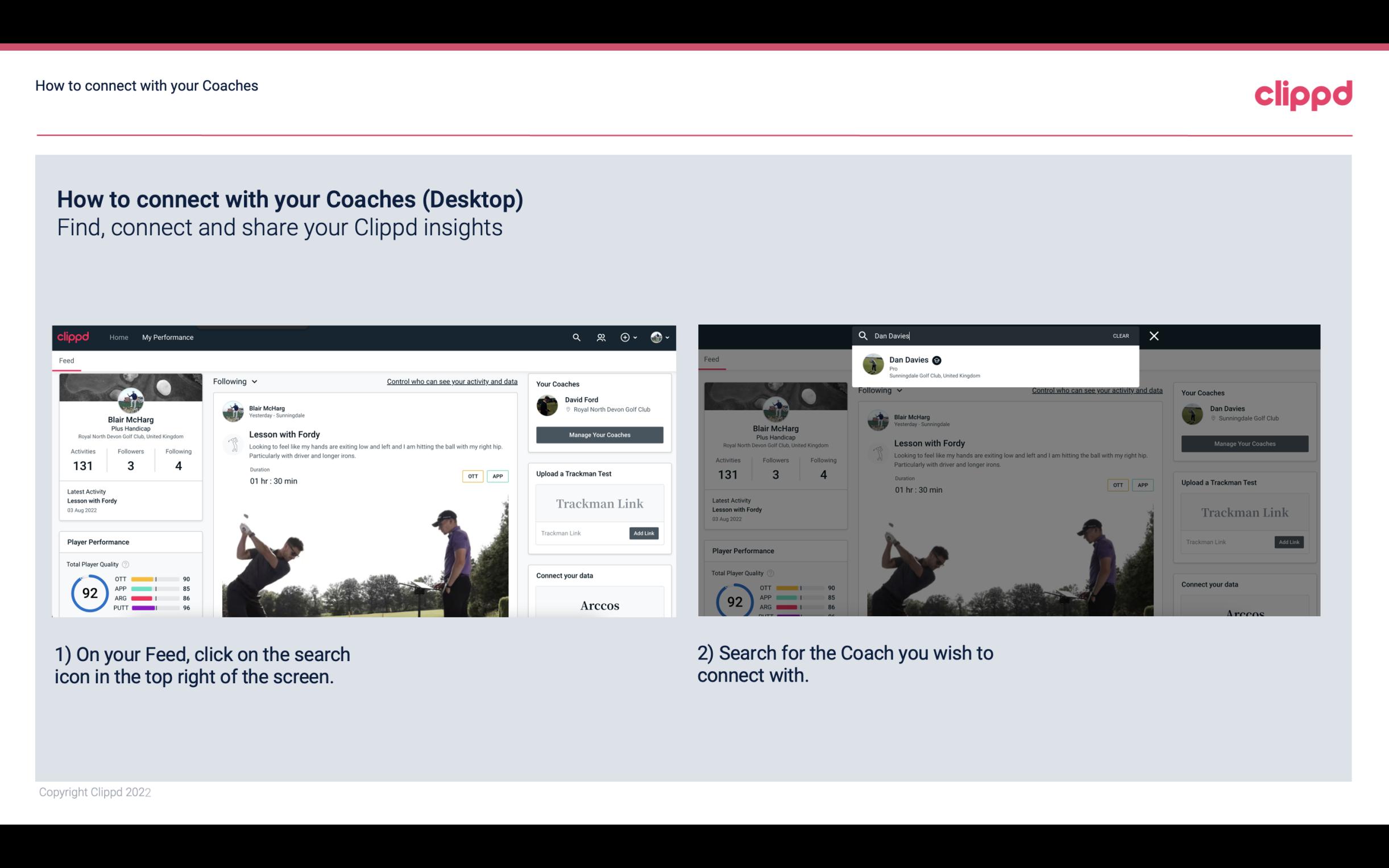Click the Home tab in navigation bar
The width and height of the screenshot is (1389, 868).
tap(118, 337)
